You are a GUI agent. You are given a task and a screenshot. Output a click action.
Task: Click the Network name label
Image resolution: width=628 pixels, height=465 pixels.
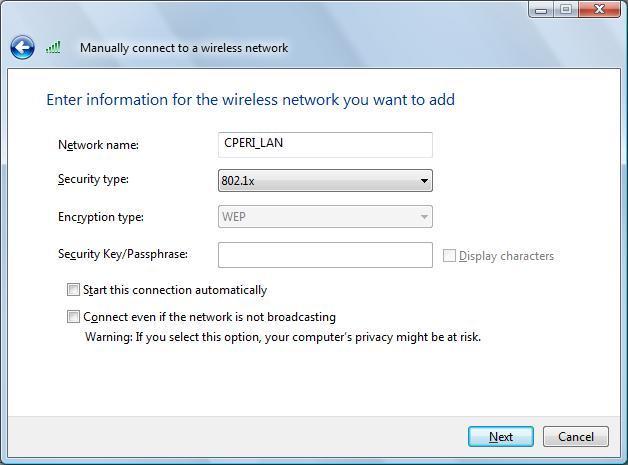(x=99, y=145)
